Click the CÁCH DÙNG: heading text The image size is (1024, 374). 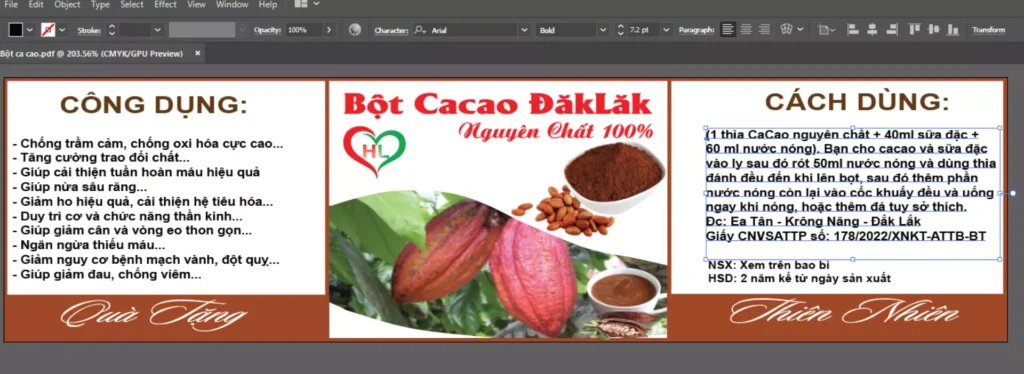point(856,102)
